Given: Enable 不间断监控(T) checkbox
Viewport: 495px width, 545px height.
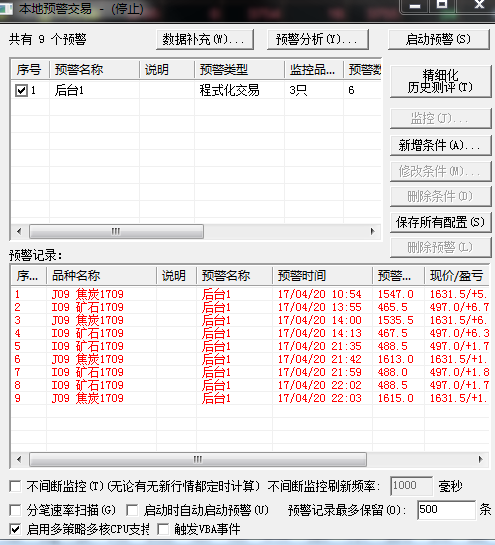Looking at the screenshot, I should [15, 486].
